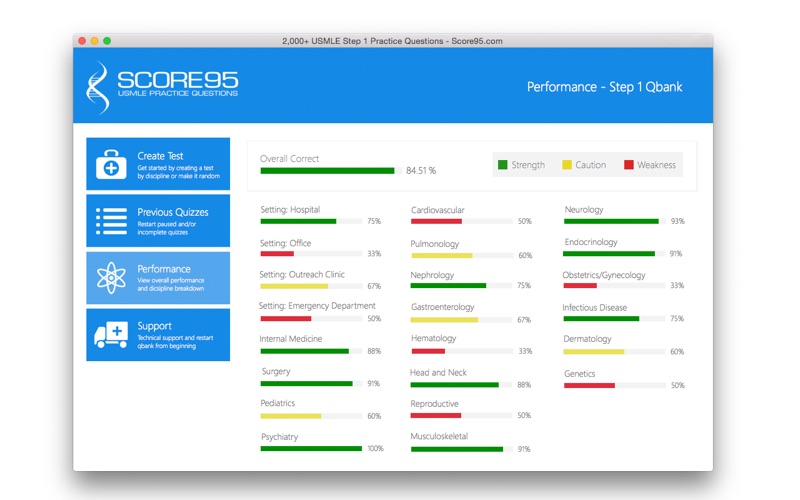Click the "Setting: Hospital" label
This screenshot has width=800, height=500.
point(290,210)
